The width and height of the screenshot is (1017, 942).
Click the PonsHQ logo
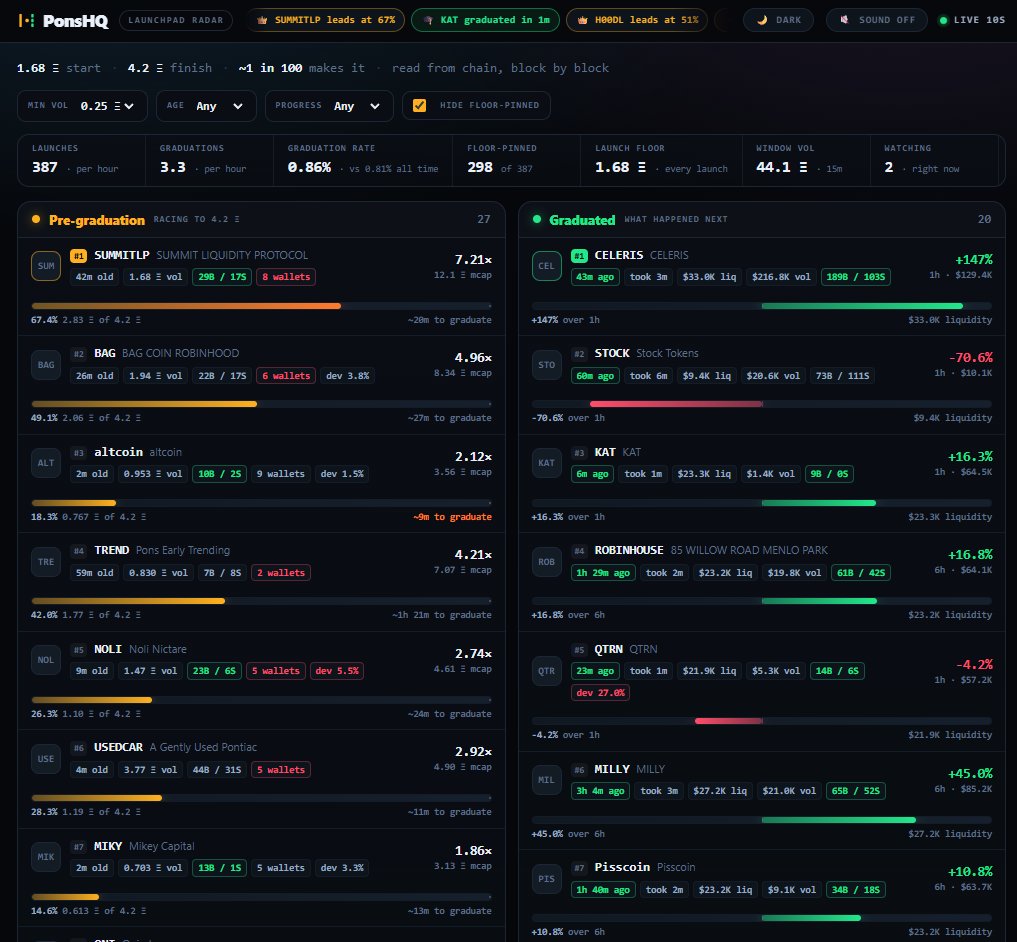click(63, 21)
